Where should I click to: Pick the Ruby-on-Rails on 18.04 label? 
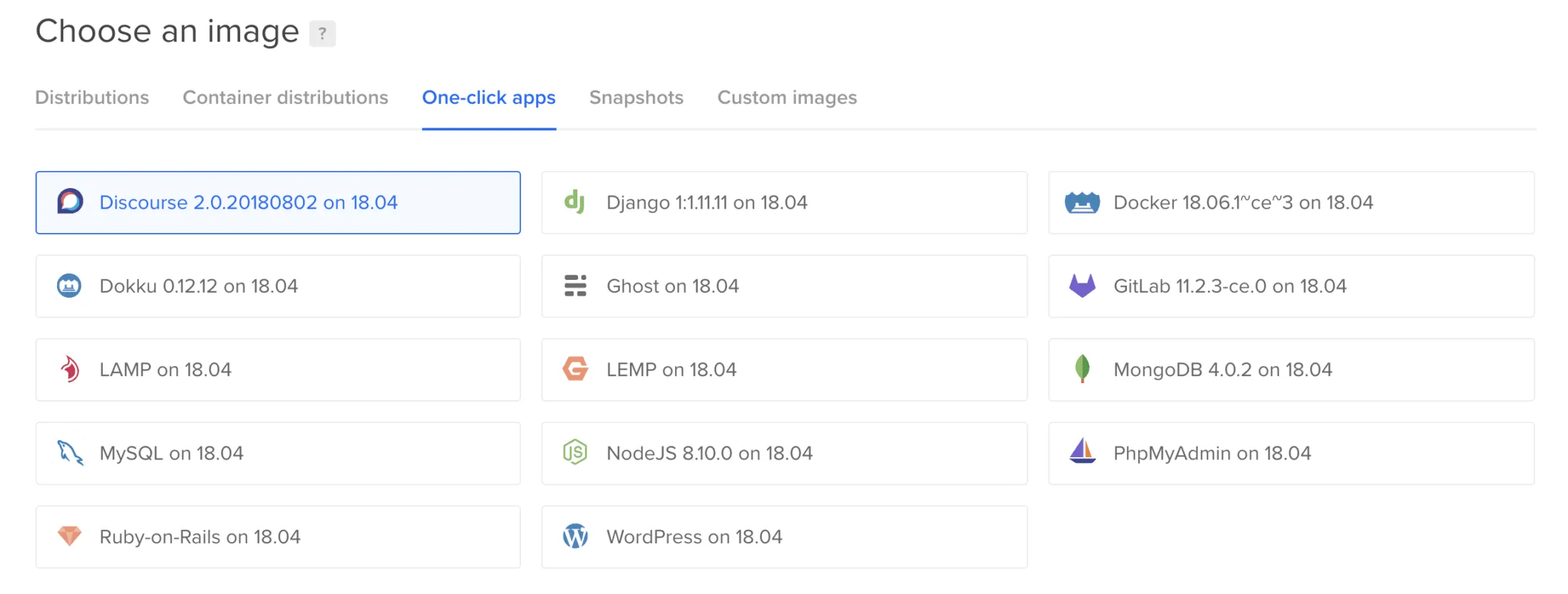coord(200,537)
